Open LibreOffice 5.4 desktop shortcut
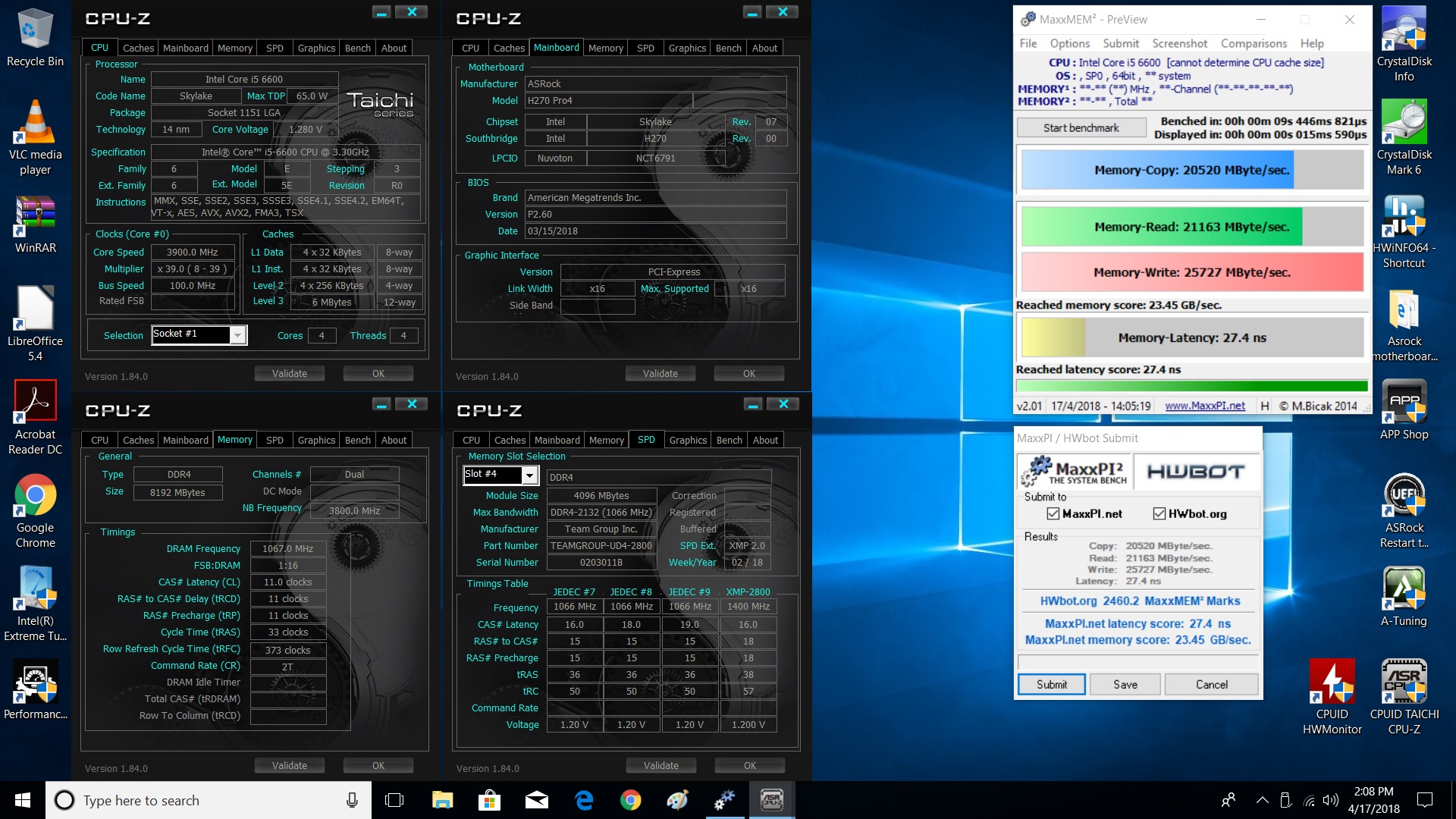This screenshot has height=819, width=1456. pos(35,324)
